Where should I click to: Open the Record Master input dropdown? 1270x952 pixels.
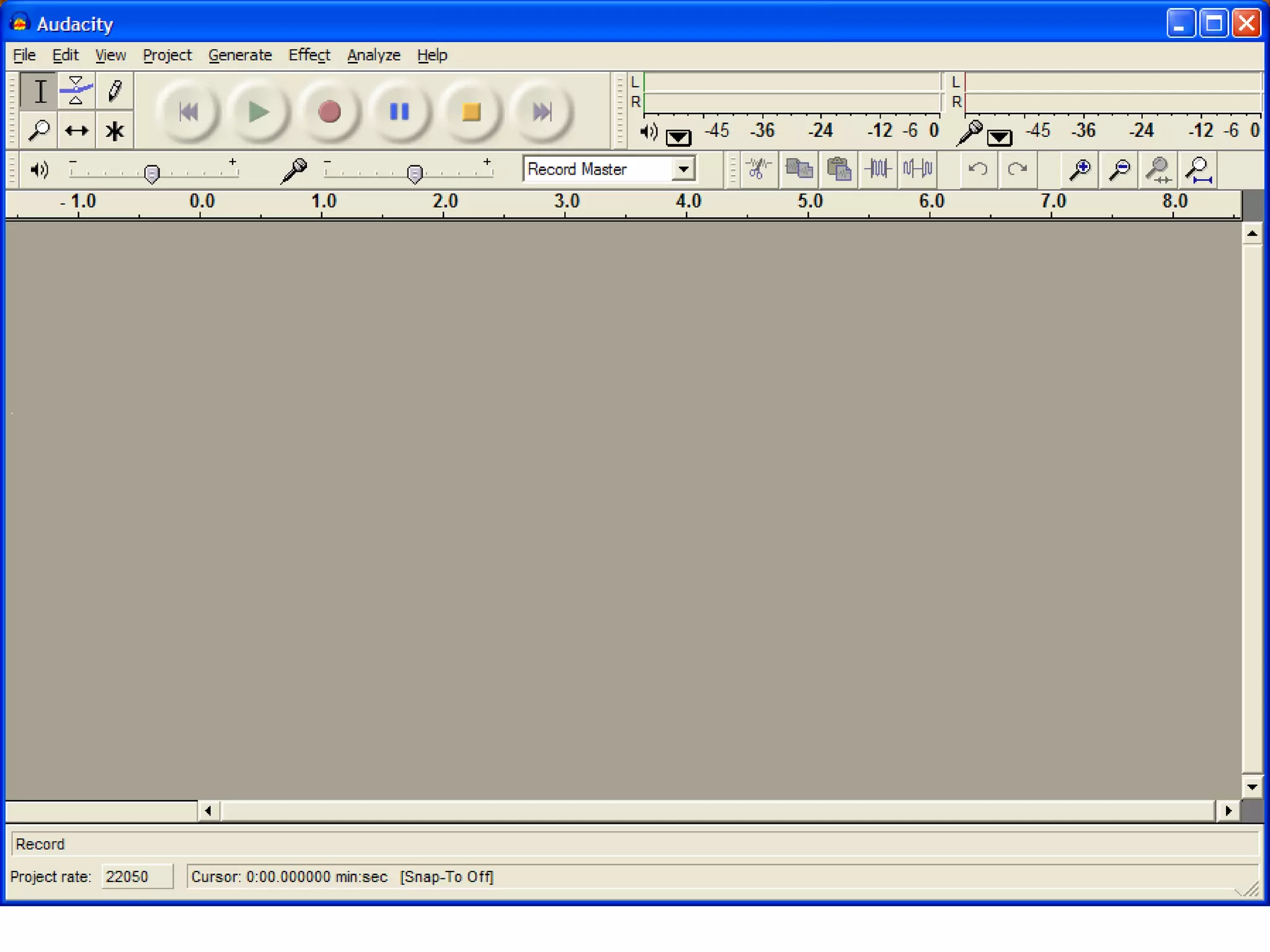click(x=683, y=169)
